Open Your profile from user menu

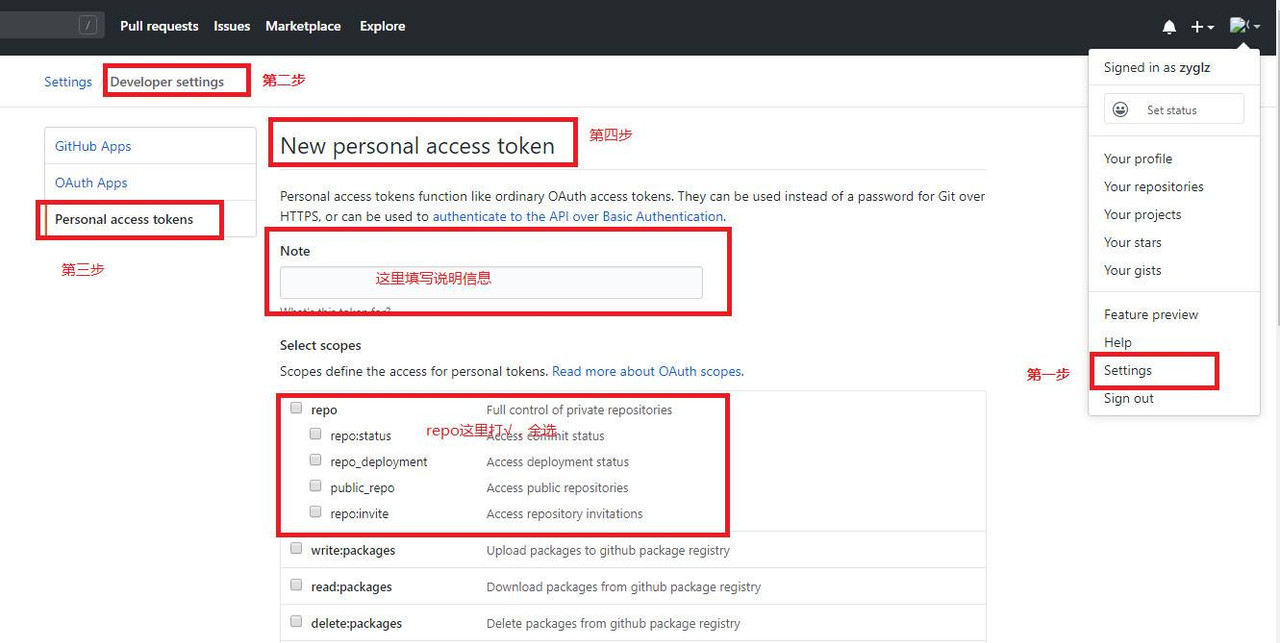1138,159
